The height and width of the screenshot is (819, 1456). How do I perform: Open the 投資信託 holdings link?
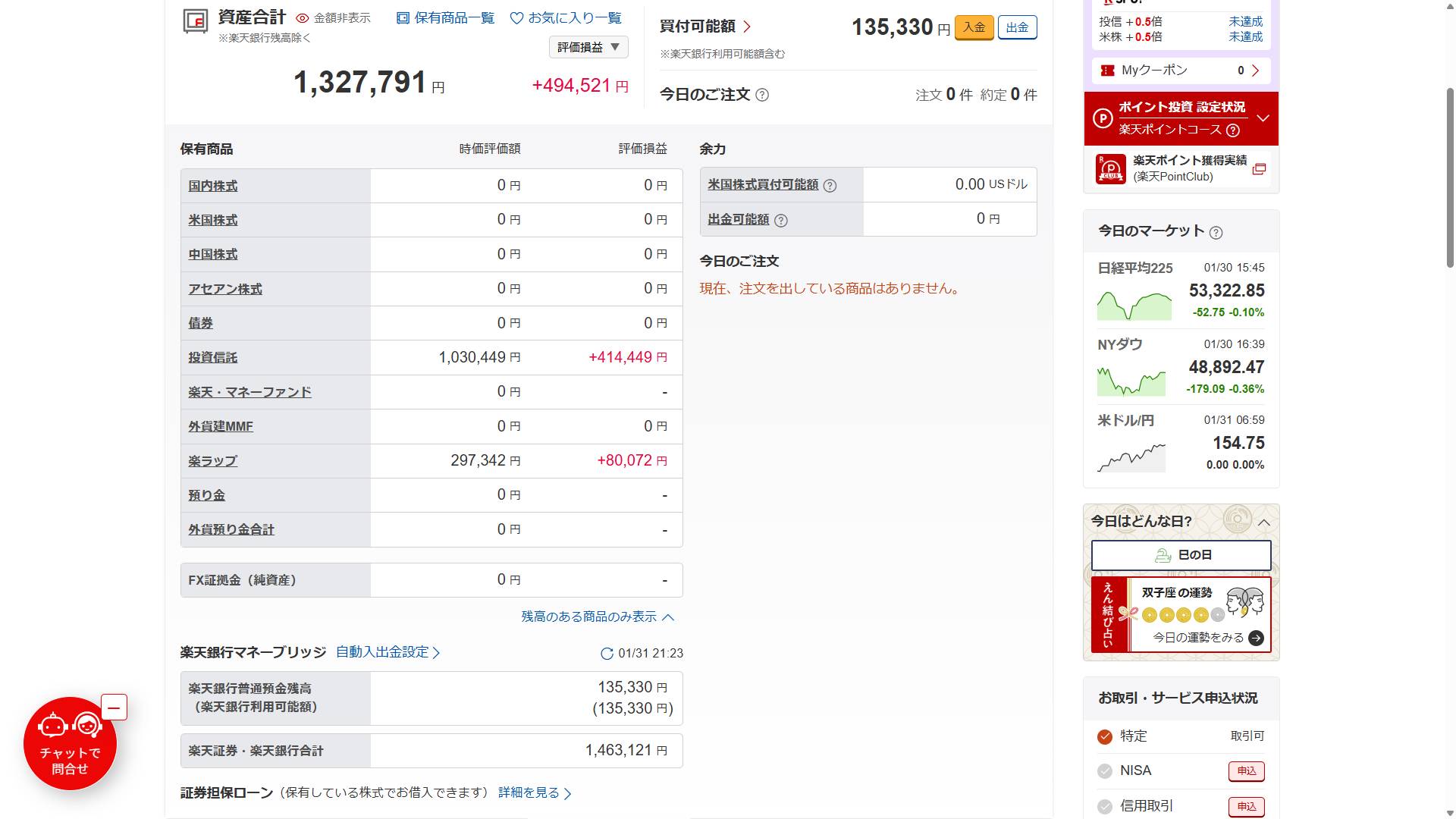coord(212,358)
